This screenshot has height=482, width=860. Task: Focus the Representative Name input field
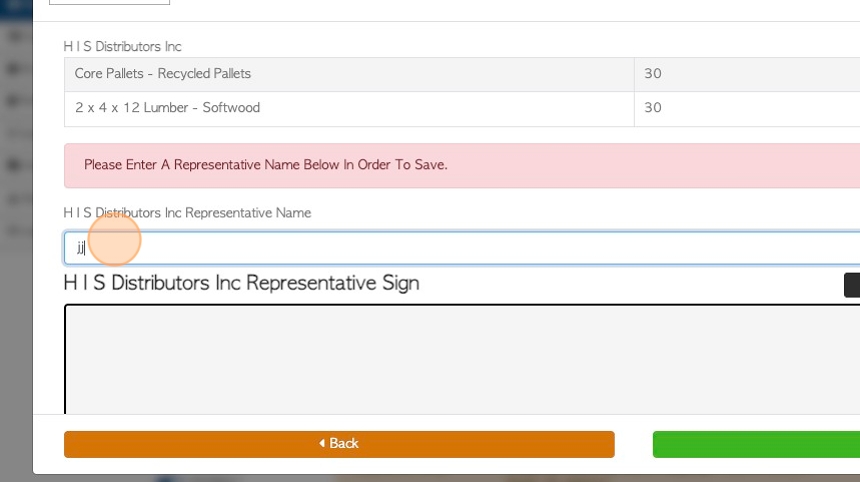(462, 248)
